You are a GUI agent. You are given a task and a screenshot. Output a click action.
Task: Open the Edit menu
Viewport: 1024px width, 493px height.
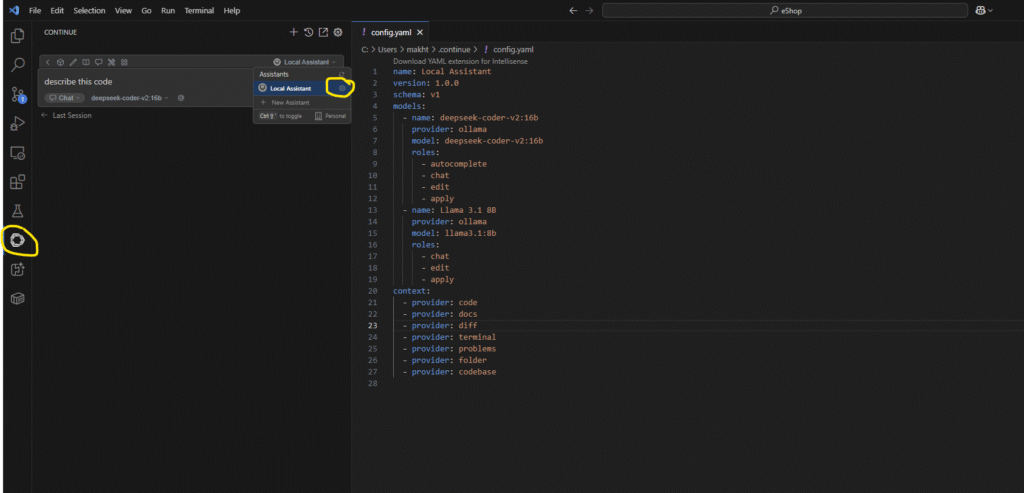[x=57, y=10]
